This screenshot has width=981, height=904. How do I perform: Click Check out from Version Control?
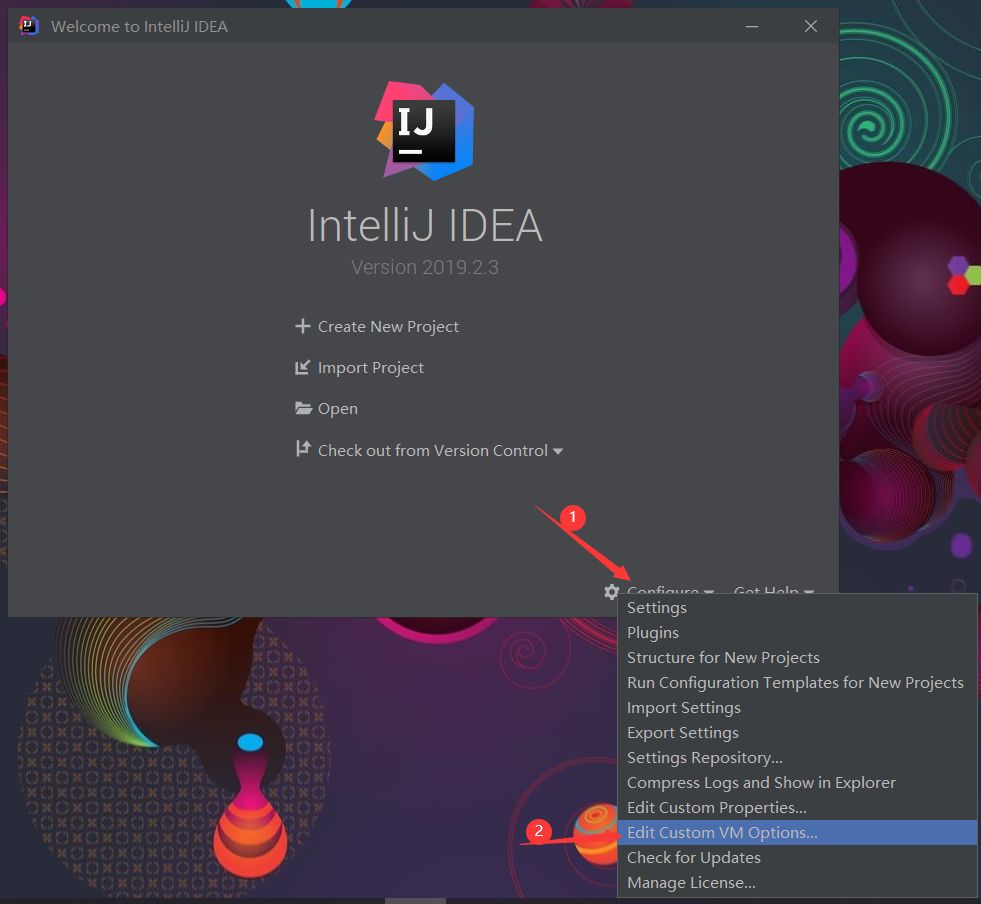(432, 450)
